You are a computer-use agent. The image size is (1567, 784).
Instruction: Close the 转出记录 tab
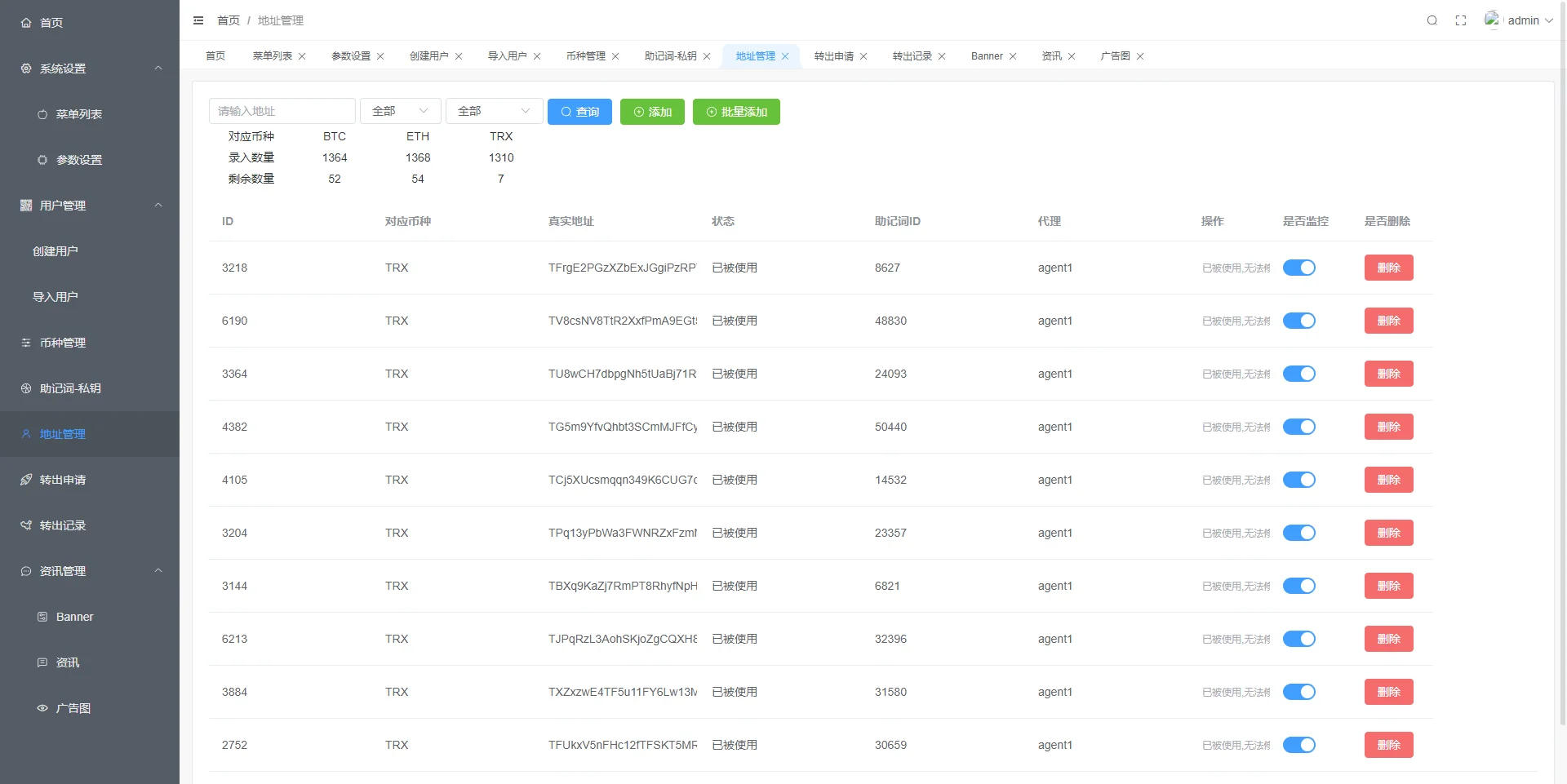point(942,56)
